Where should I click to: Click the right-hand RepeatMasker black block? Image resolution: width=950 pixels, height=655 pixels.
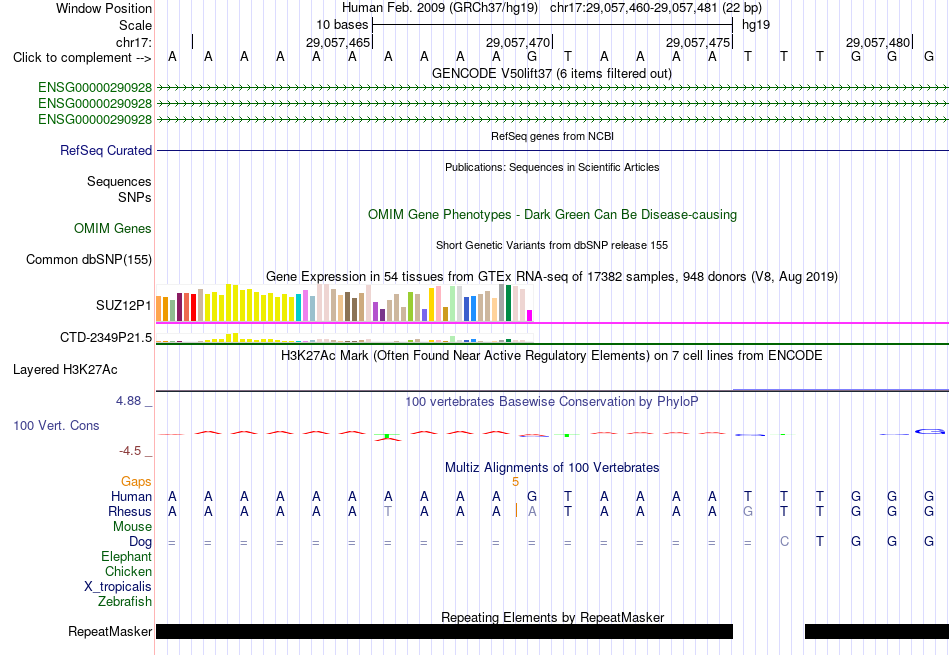point(877,631)
